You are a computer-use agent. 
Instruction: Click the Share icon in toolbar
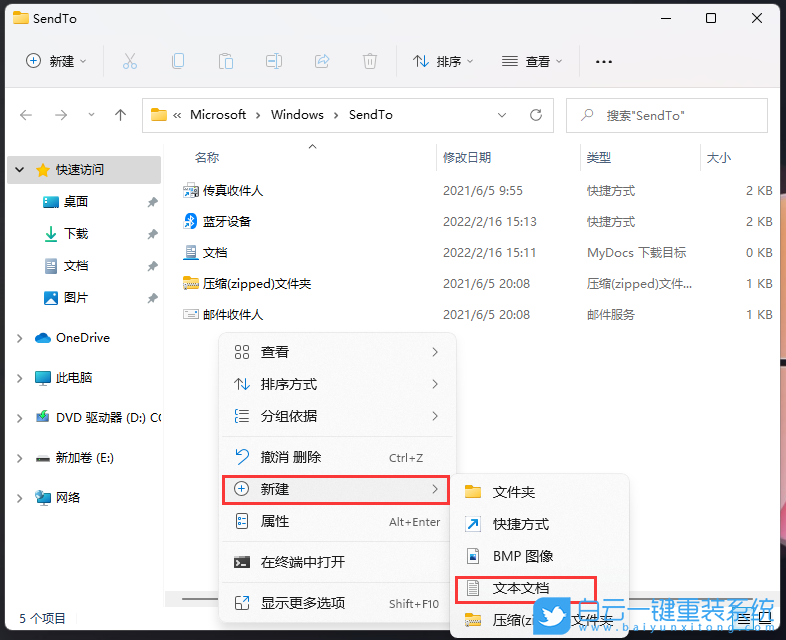pyautogui.click(x=322, y=61)
